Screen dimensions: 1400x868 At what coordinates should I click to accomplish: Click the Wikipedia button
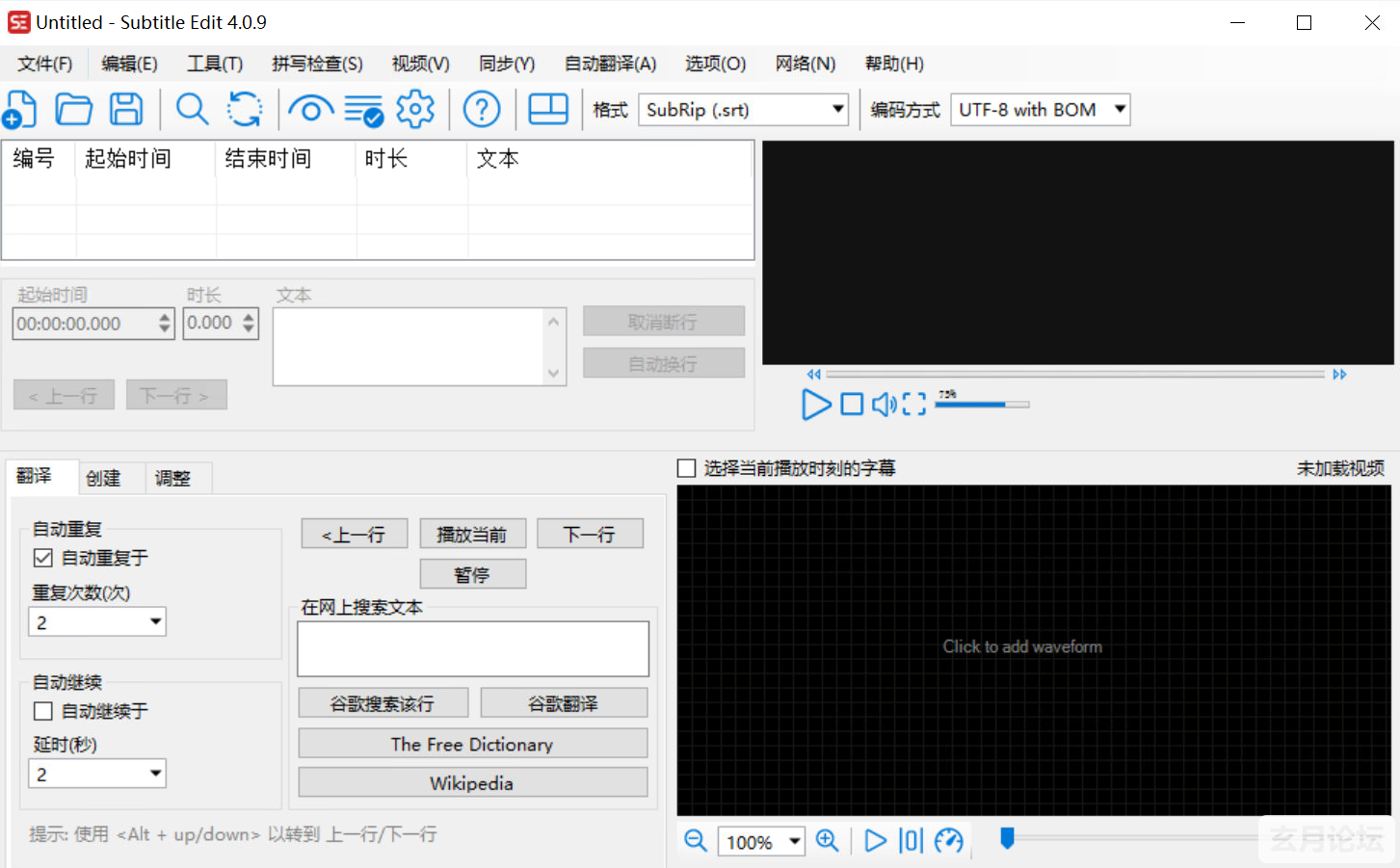pos(473,783)
